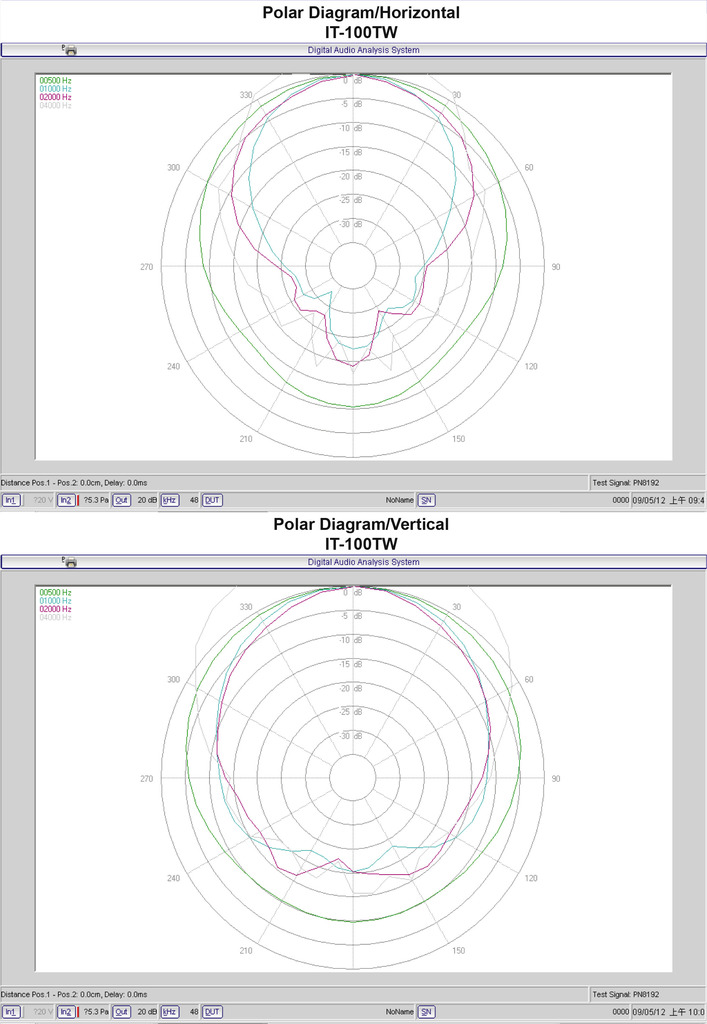The image size is (707, 1024).
Task: Enable the greyed 04000 Hz trace in vertical legend
Action: click(55, 618)
